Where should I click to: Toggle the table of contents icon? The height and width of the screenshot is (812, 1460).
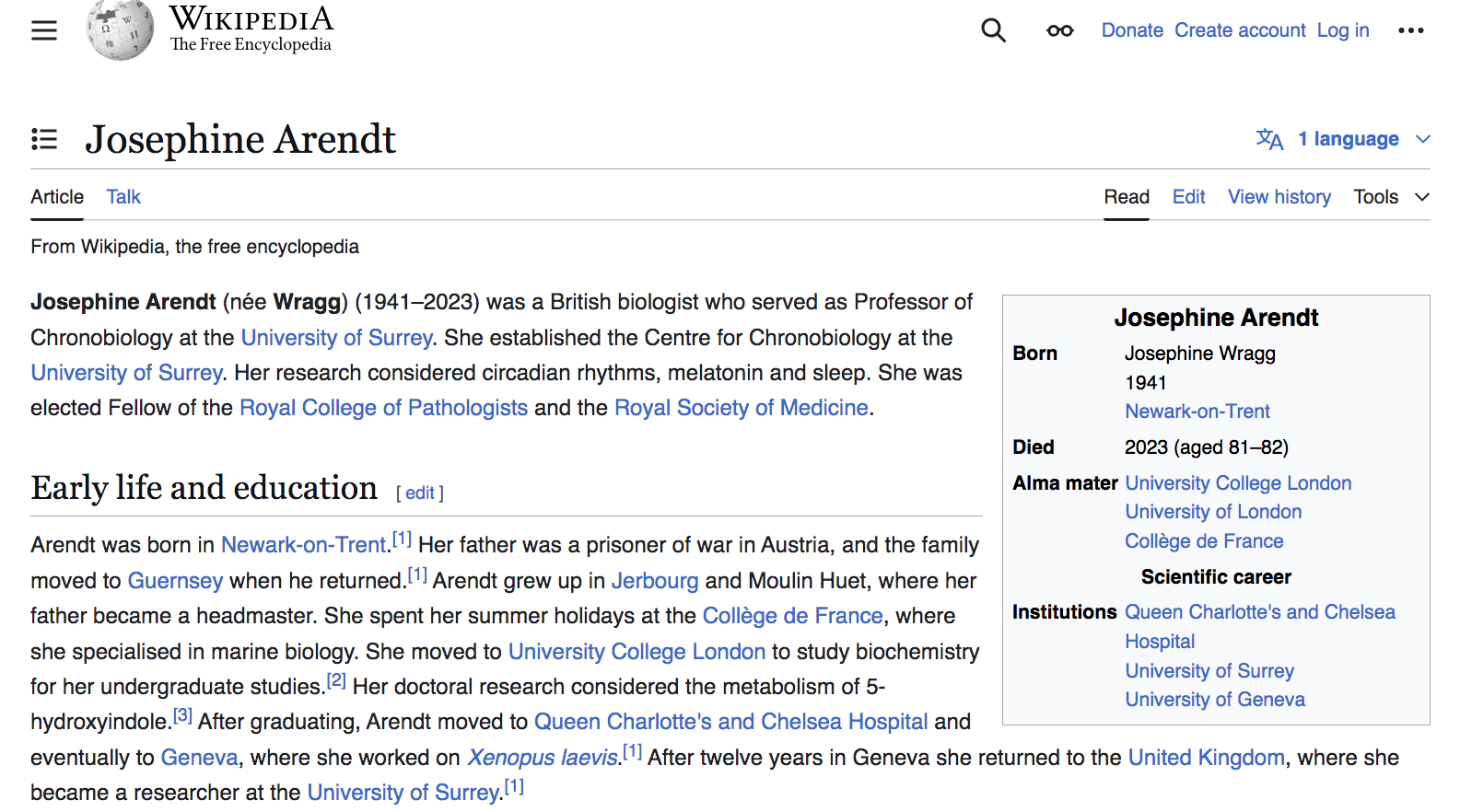pyautogui.click(x=44, y=139)
